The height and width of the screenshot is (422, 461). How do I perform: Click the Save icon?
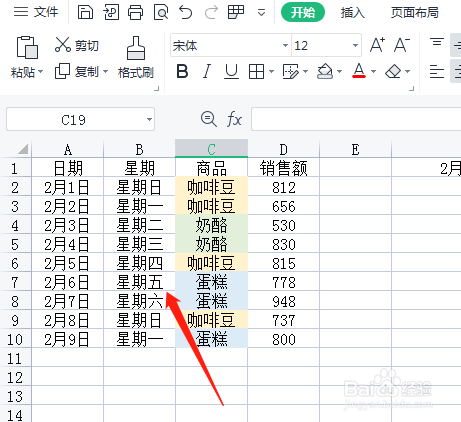point(85,12)
